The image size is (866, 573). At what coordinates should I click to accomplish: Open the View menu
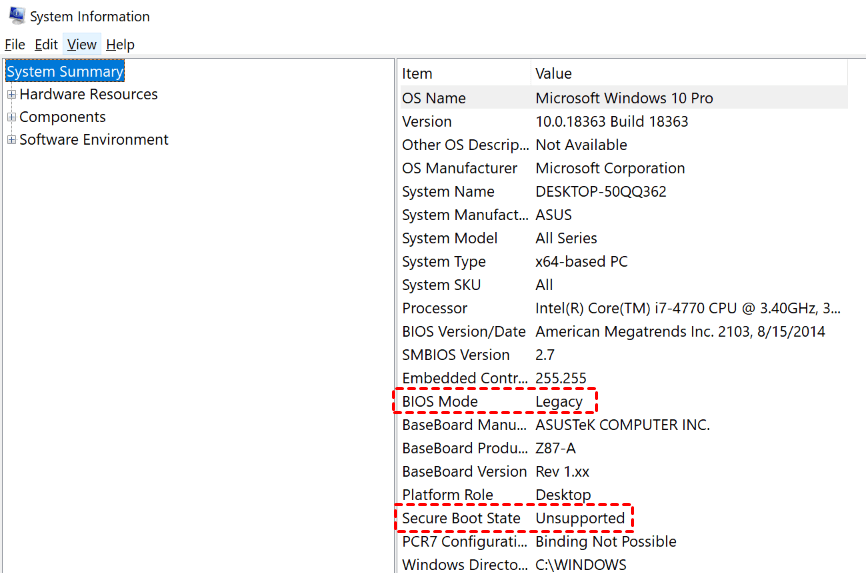[82, 44]
